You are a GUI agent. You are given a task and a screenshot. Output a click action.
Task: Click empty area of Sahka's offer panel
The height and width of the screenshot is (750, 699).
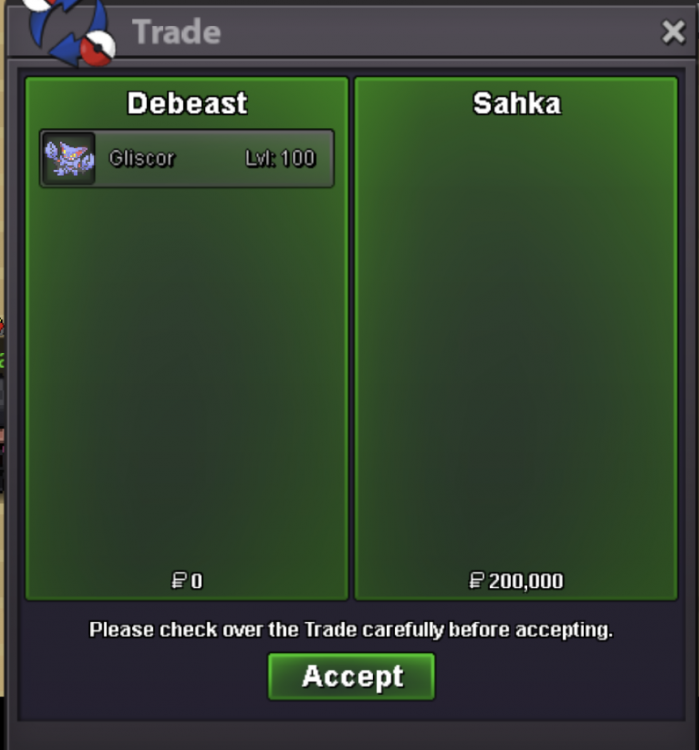(x=516, y=344)
